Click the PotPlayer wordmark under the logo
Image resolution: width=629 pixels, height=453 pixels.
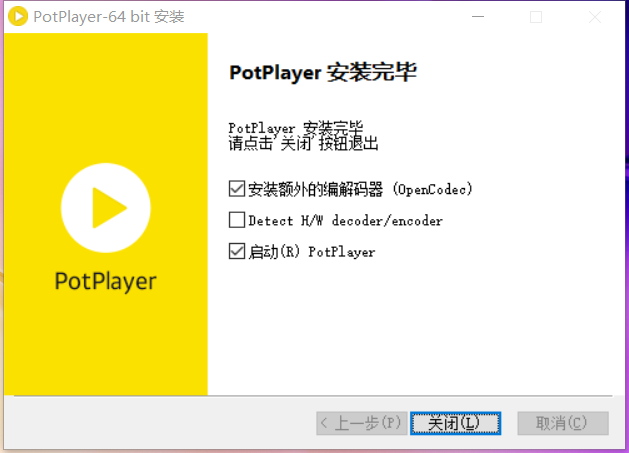point(106,281)
